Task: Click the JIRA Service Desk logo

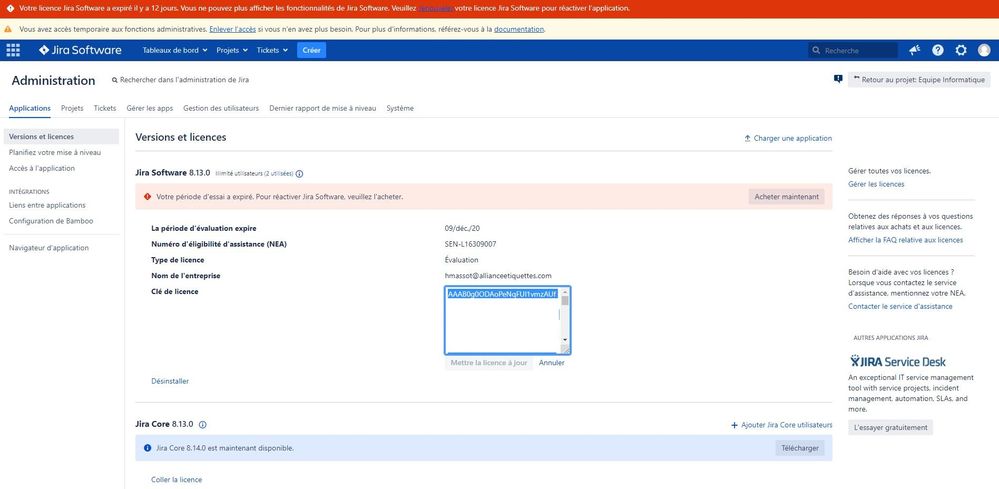Action: (898, 362)
